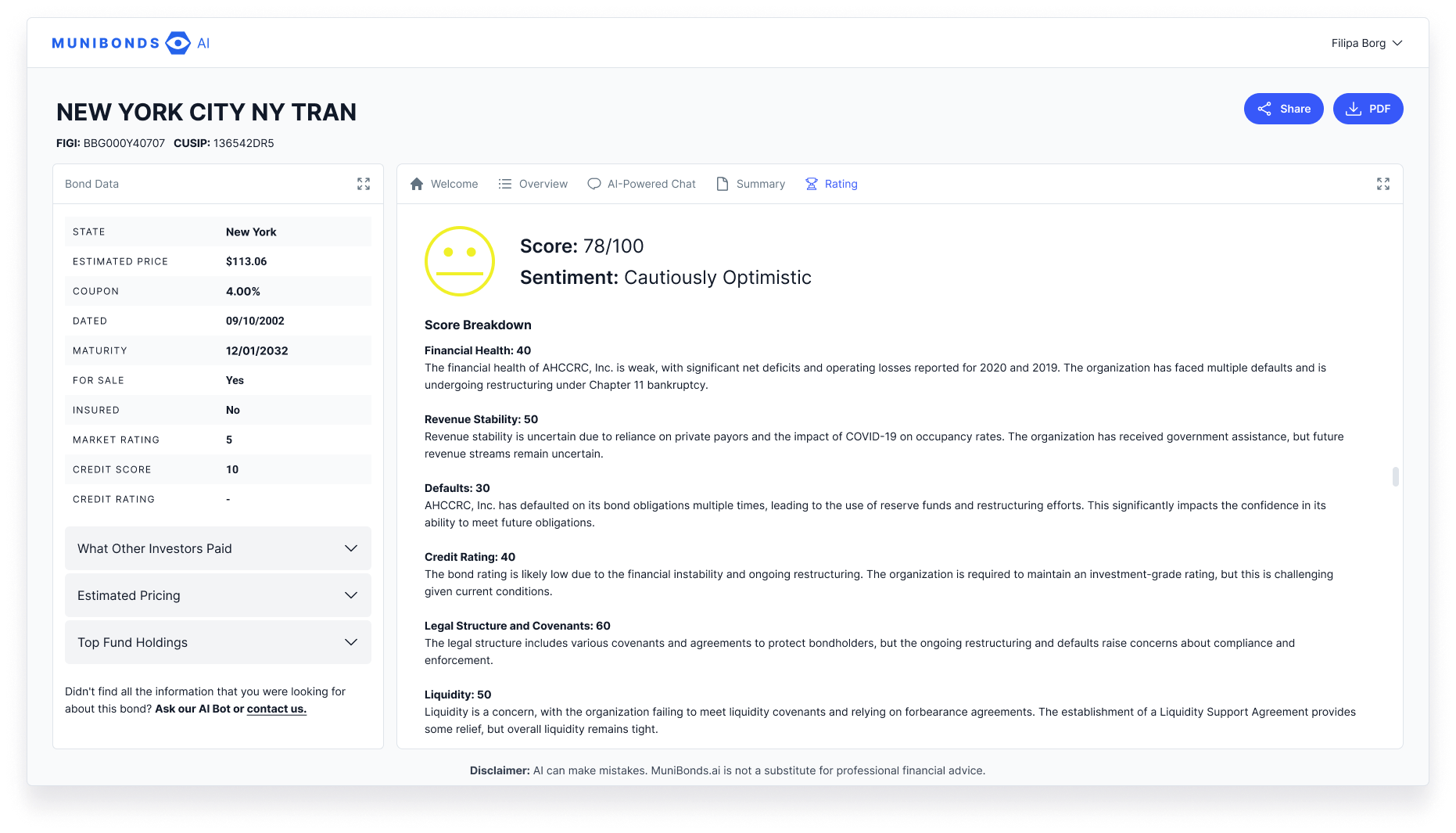1456x833 pixels.
Task: Click the Market Rating value 5
Action: (229, 440)
